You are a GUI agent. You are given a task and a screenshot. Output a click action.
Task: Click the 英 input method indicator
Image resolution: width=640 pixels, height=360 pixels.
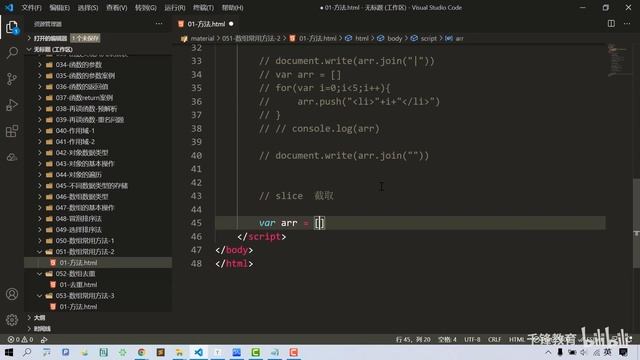point(607,352)
